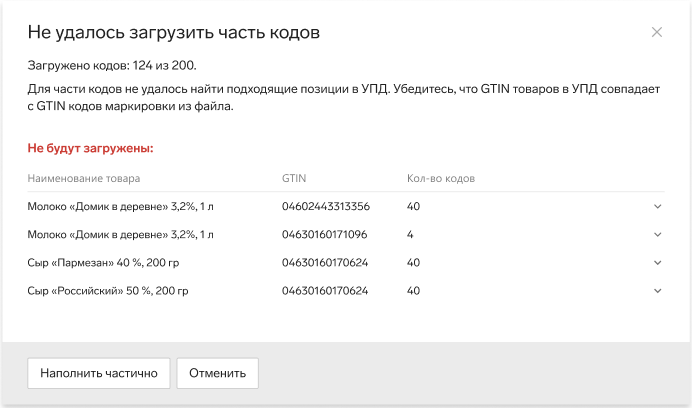Click the code count 4 in milk row
This screenshot has height=408, width=692.
point(410,234)
